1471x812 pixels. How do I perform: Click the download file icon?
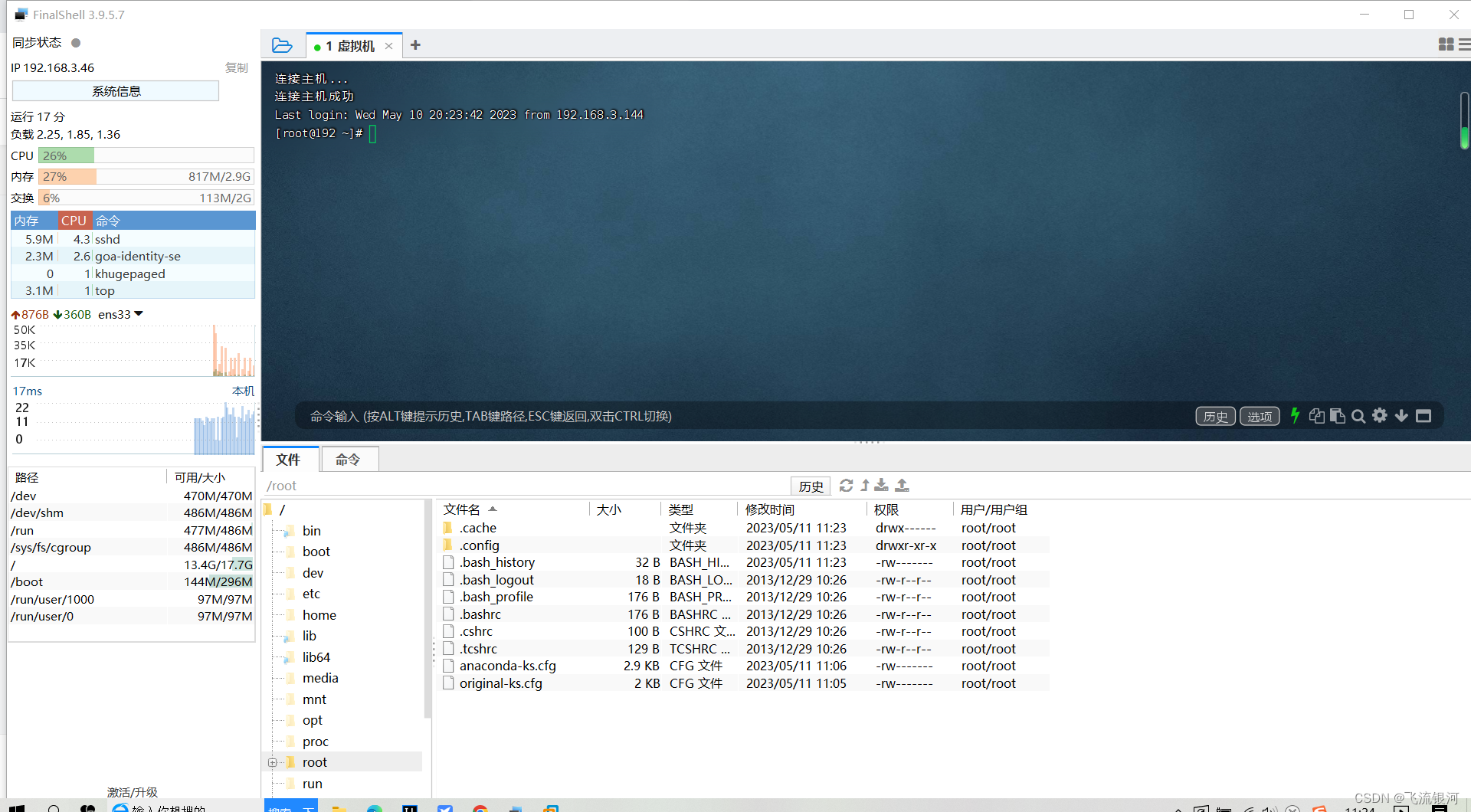[882, 485]
